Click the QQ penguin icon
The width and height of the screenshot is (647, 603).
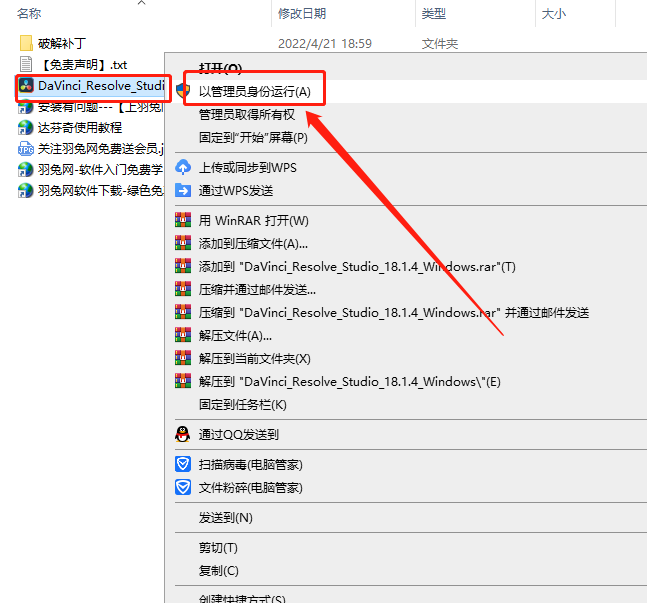(x=183, y=434)
